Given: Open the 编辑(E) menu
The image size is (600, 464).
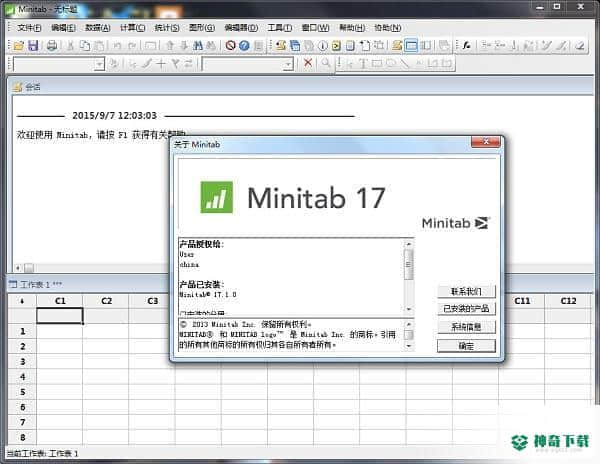Looking at the screenshot, I should point(63,28).
